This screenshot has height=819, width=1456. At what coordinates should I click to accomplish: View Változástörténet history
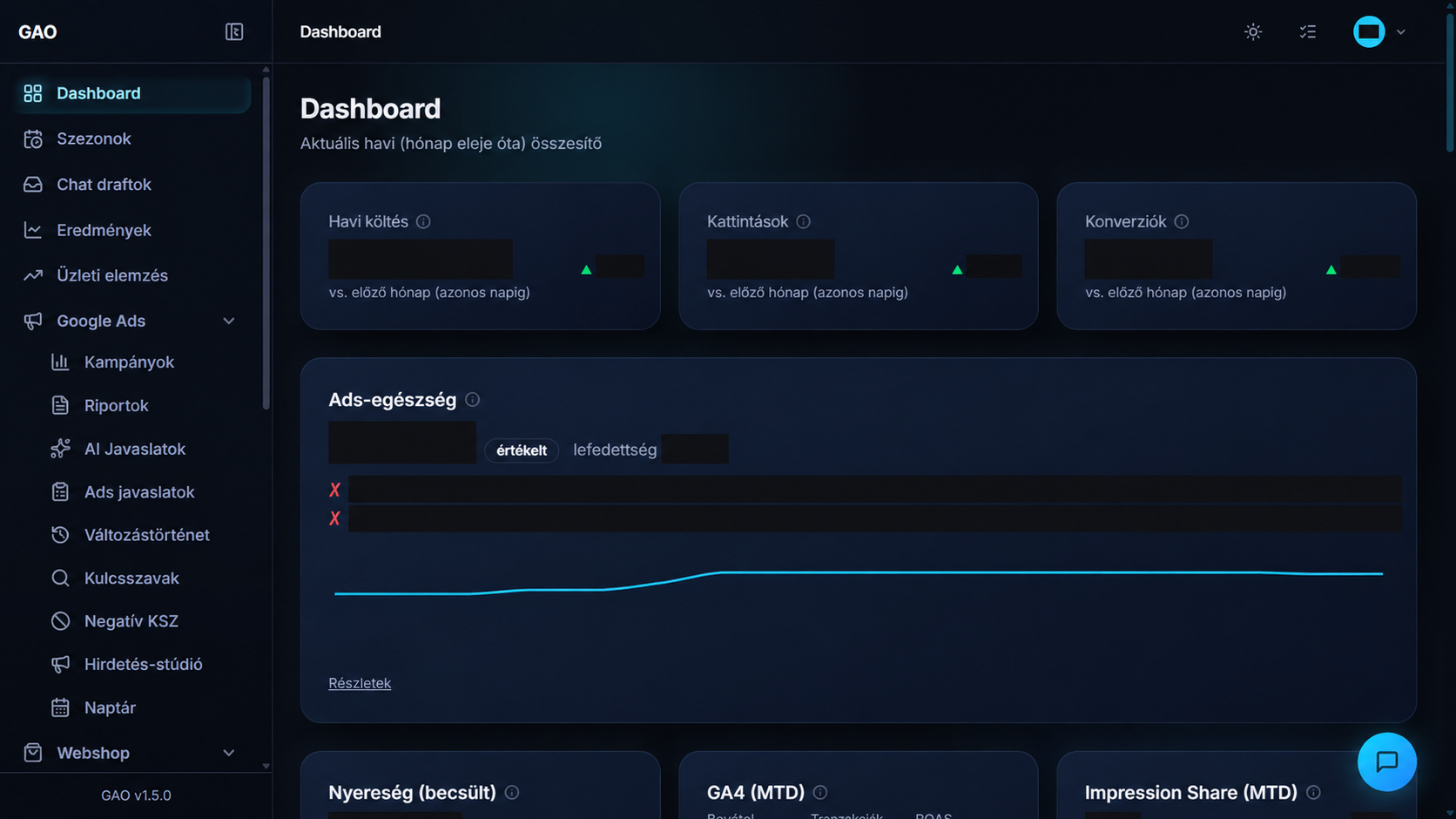click(x=146, y=535)
